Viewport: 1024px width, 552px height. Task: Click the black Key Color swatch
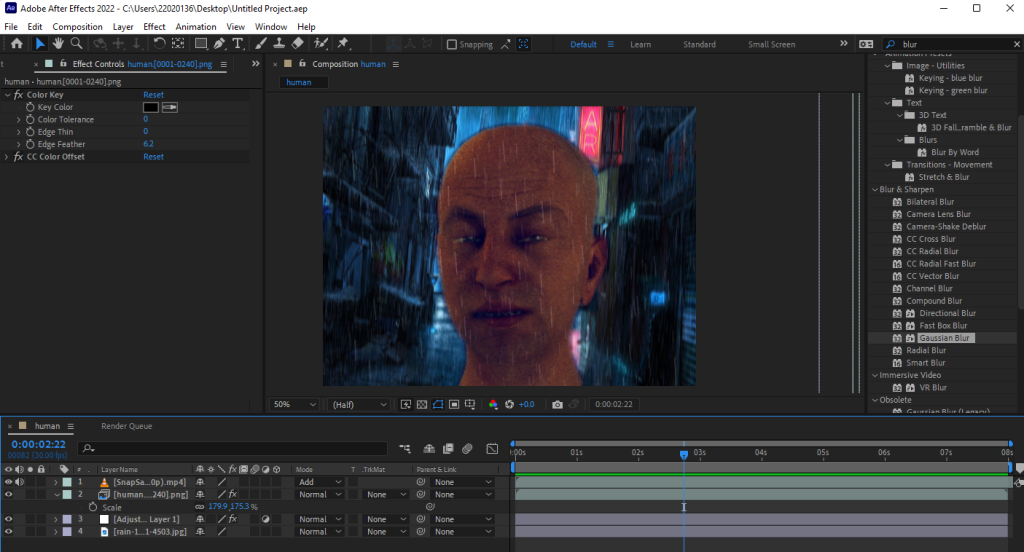(151, 107)
